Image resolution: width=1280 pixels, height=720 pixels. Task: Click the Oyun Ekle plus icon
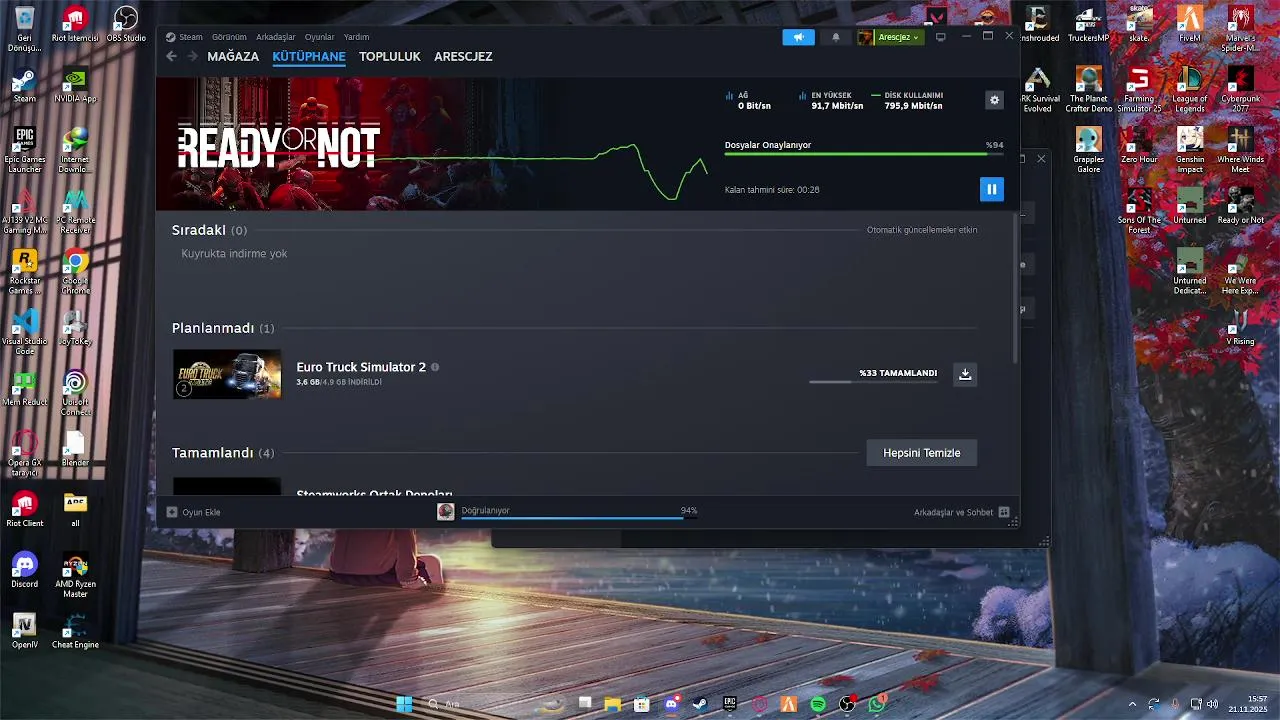click(172, 512)
